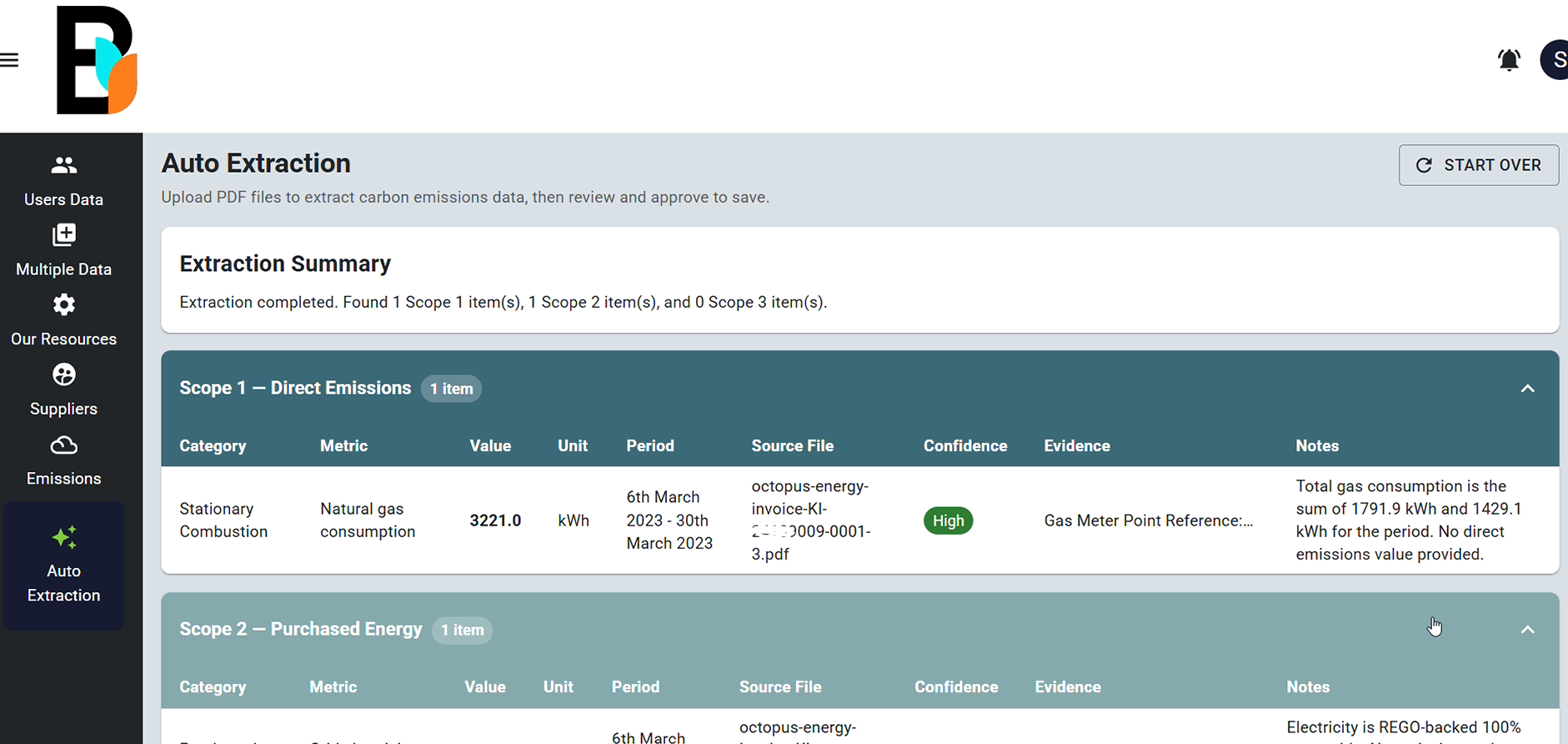Click the High confidence badge

tap(948, 520)
